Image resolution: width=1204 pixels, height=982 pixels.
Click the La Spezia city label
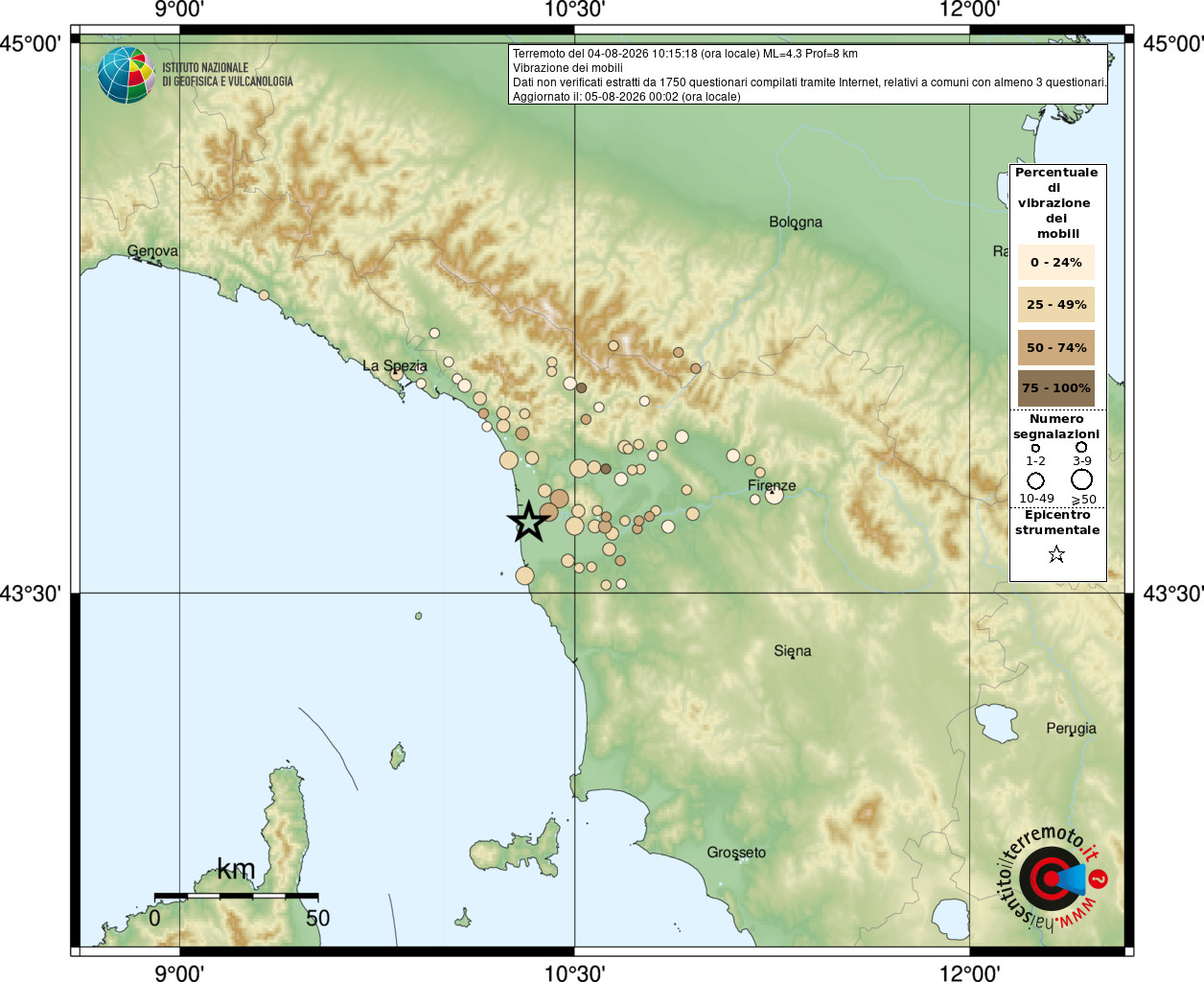pyautogui.click(x=395, y=365)
